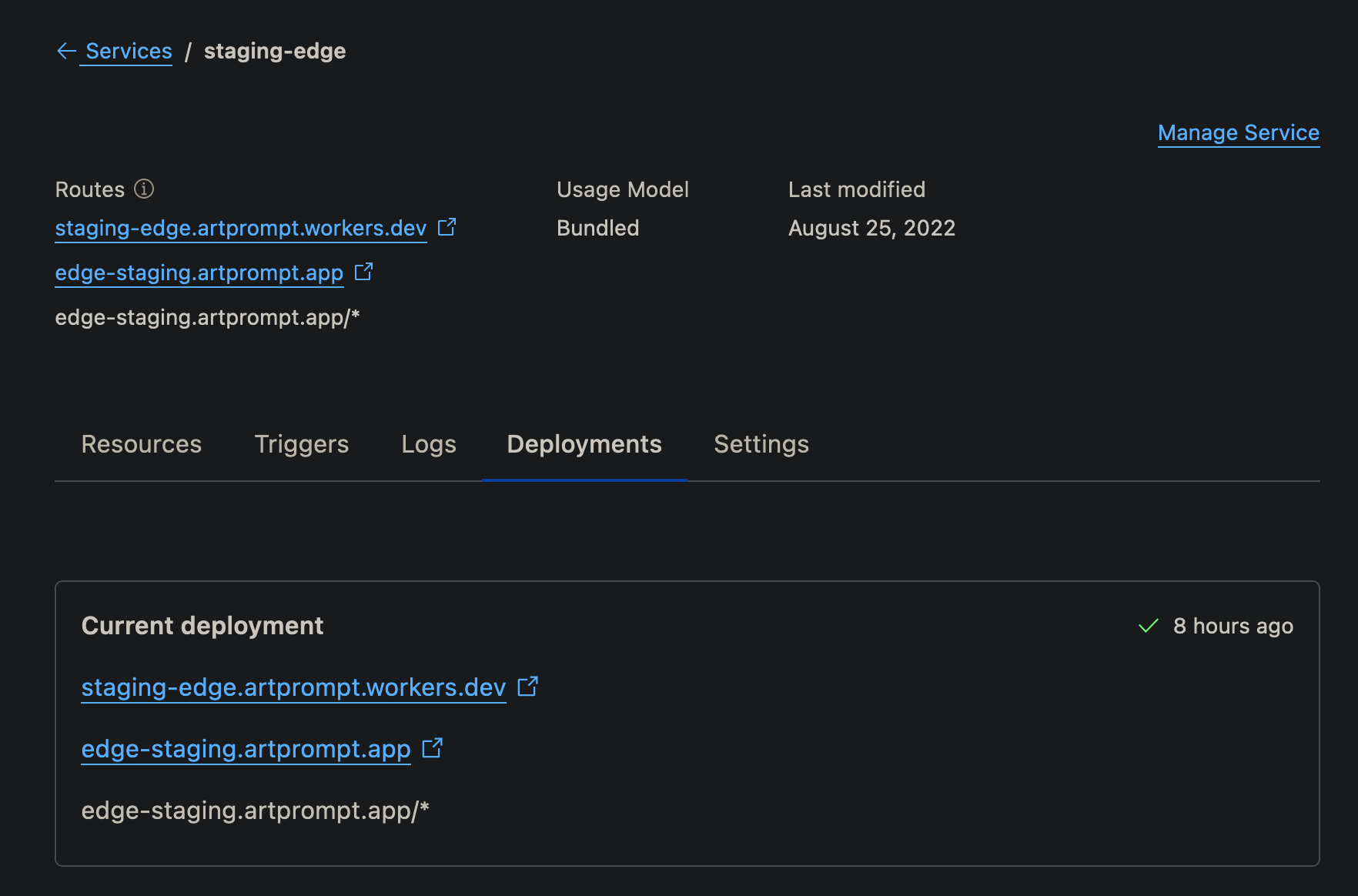Open the staging-edge.artprompt.workers.dev route link

coord(239,228)
